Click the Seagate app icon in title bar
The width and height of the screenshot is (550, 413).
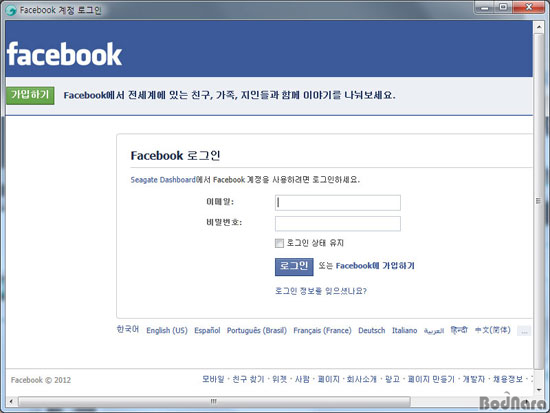(11, 10)
